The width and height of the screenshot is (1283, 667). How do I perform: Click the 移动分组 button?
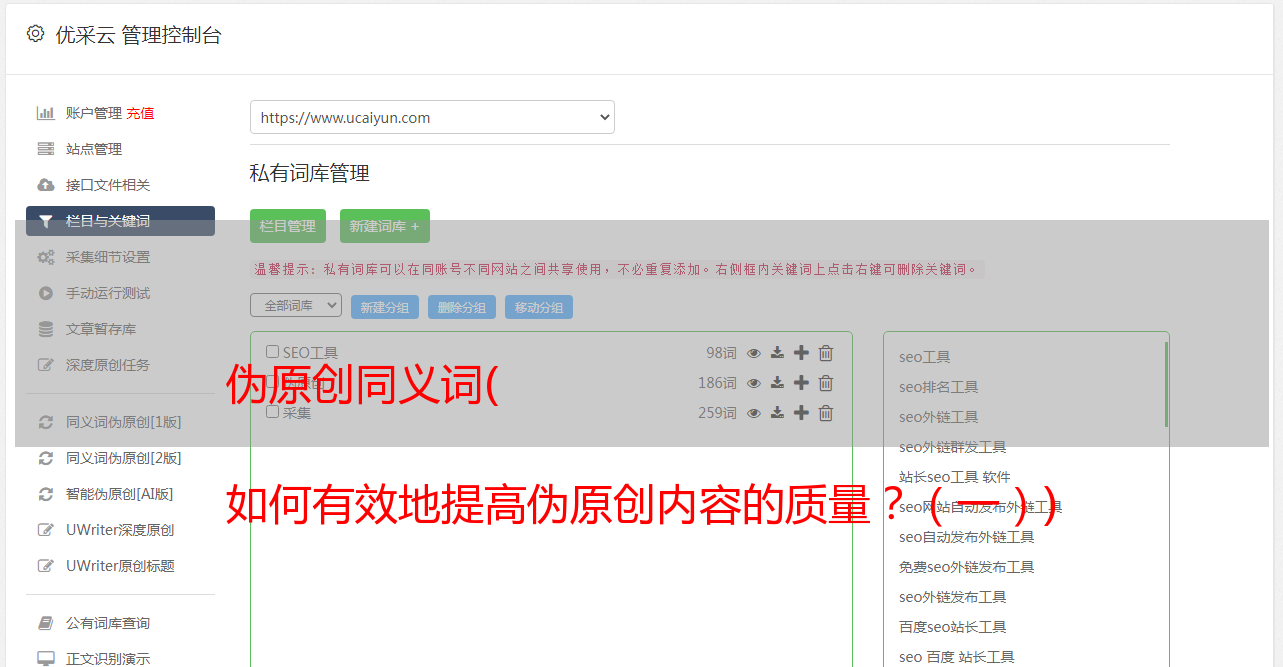[539, 308]
